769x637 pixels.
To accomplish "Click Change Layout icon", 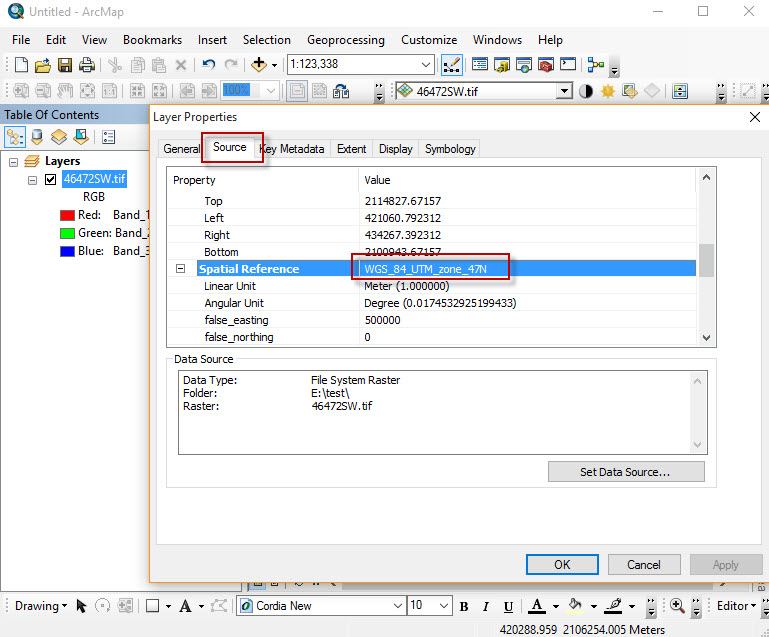I will pyautogui.click(x=341, y=91).
